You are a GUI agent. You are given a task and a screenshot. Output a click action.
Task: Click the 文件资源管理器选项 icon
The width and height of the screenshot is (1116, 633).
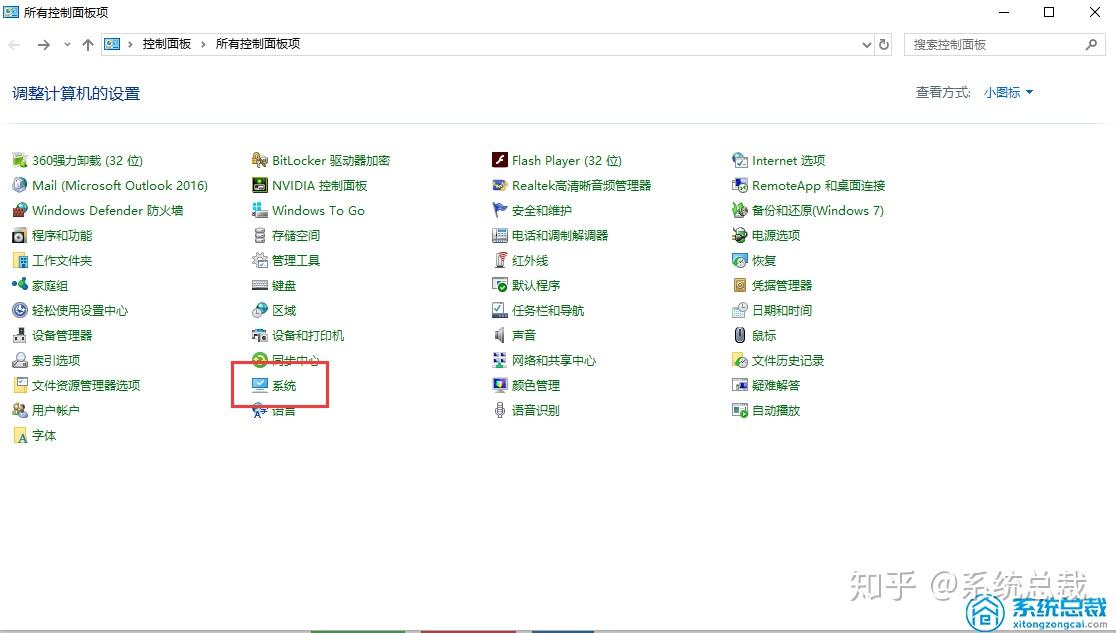coord(20,385)
